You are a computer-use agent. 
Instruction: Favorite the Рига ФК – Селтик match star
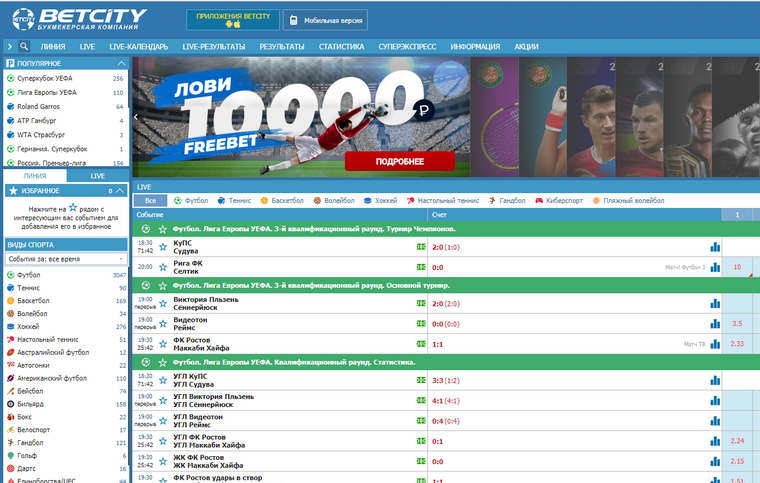(163, 267)
